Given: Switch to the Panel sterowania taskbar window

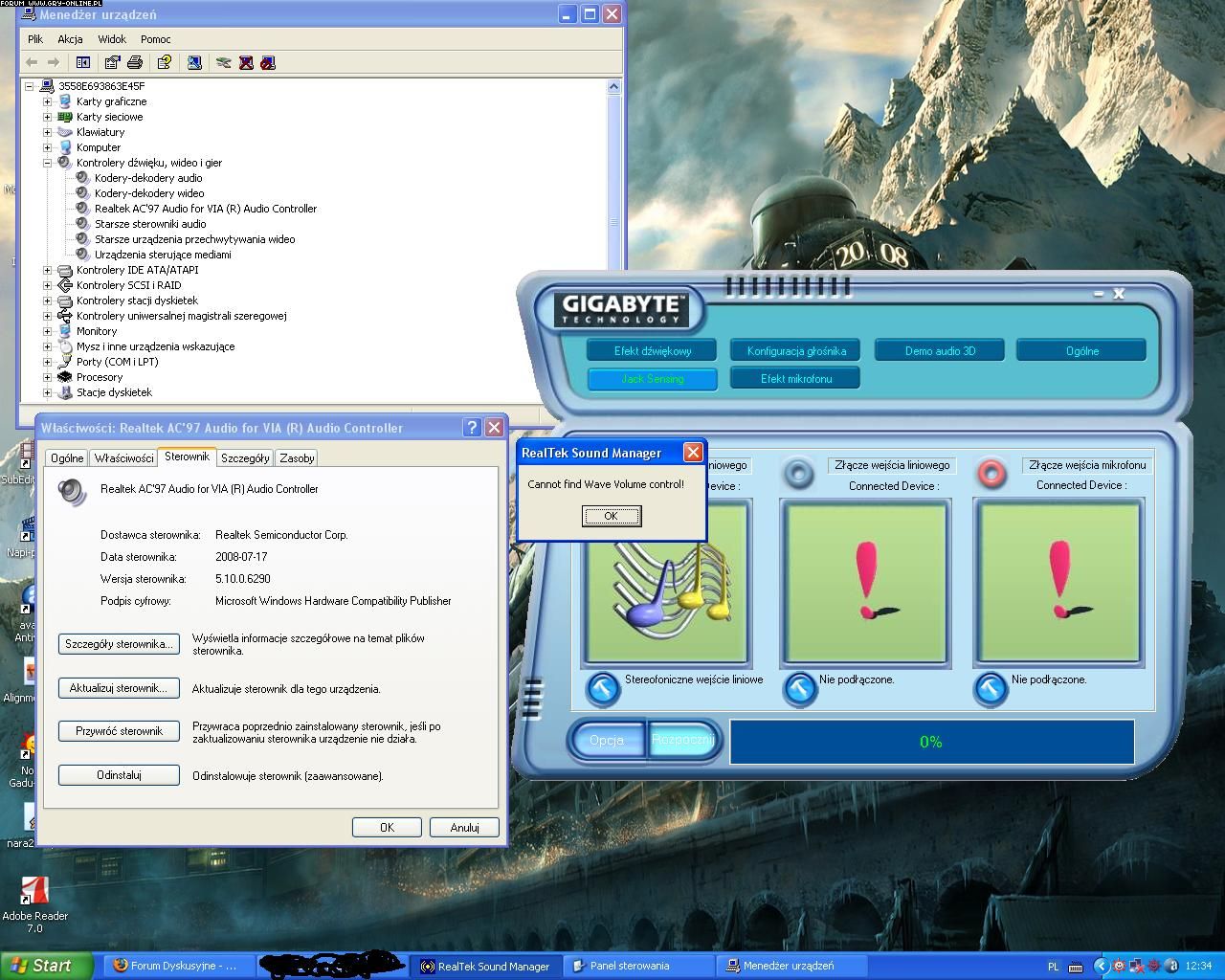Looking at the screenshot, I should pyautogui.click(x=638, y=967).
